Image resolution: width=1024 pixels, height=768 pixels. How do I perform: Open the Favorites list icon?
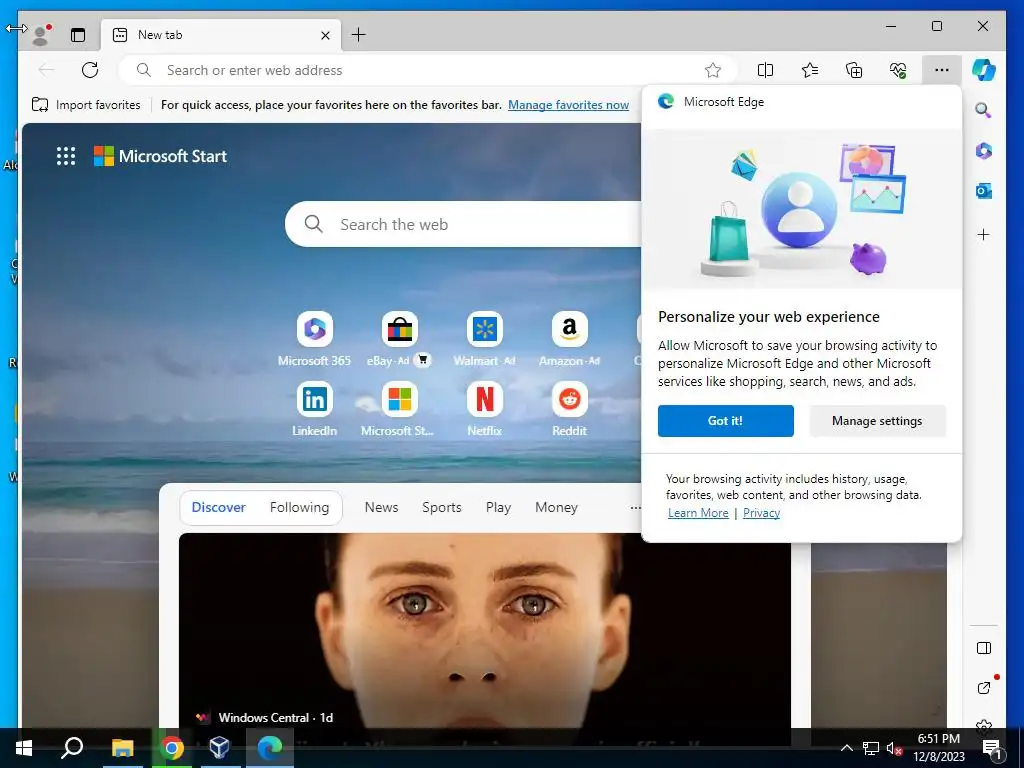(x=810, y=70)
